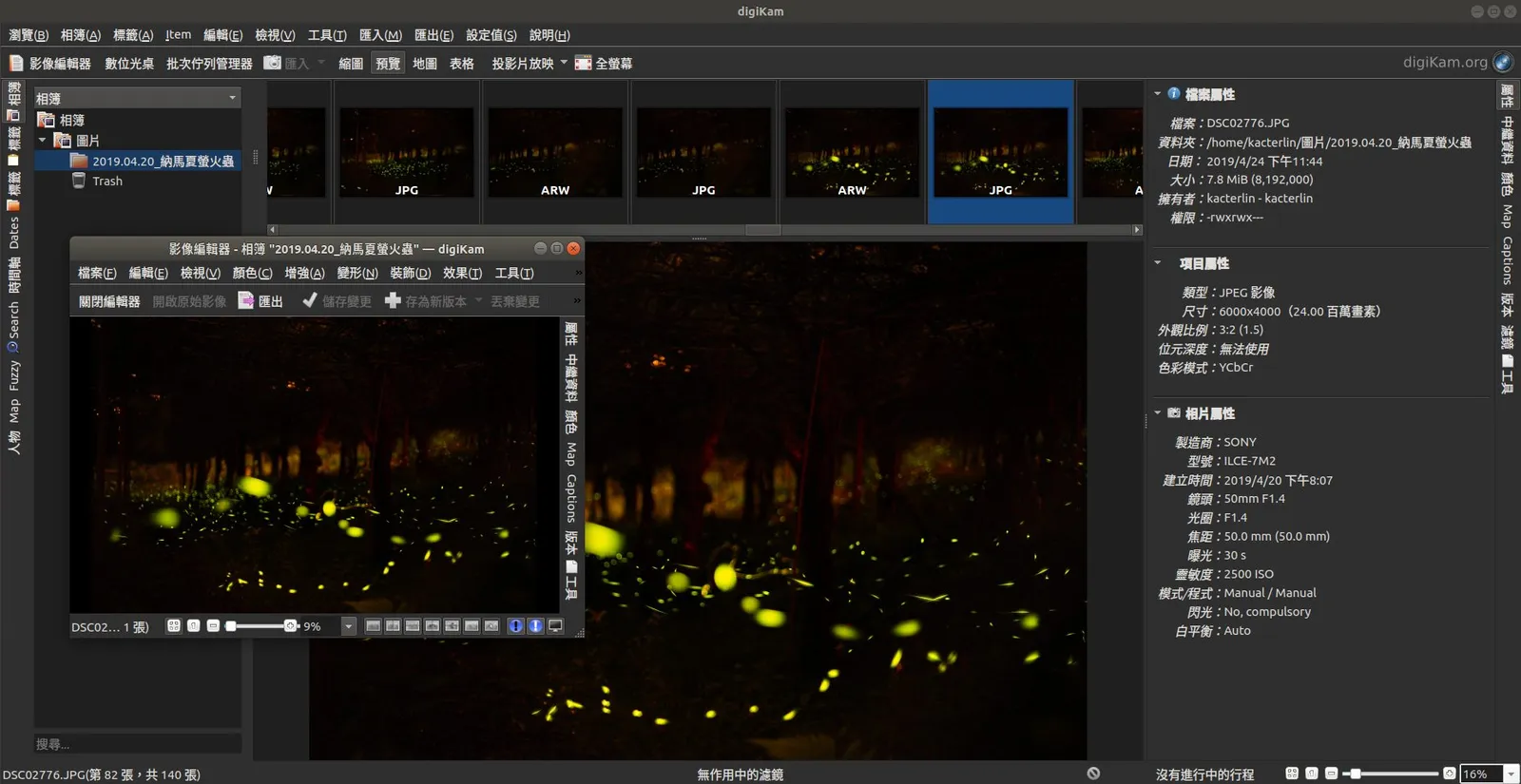Click the 100% zoom icon in editor status bar

pos(194,626)
